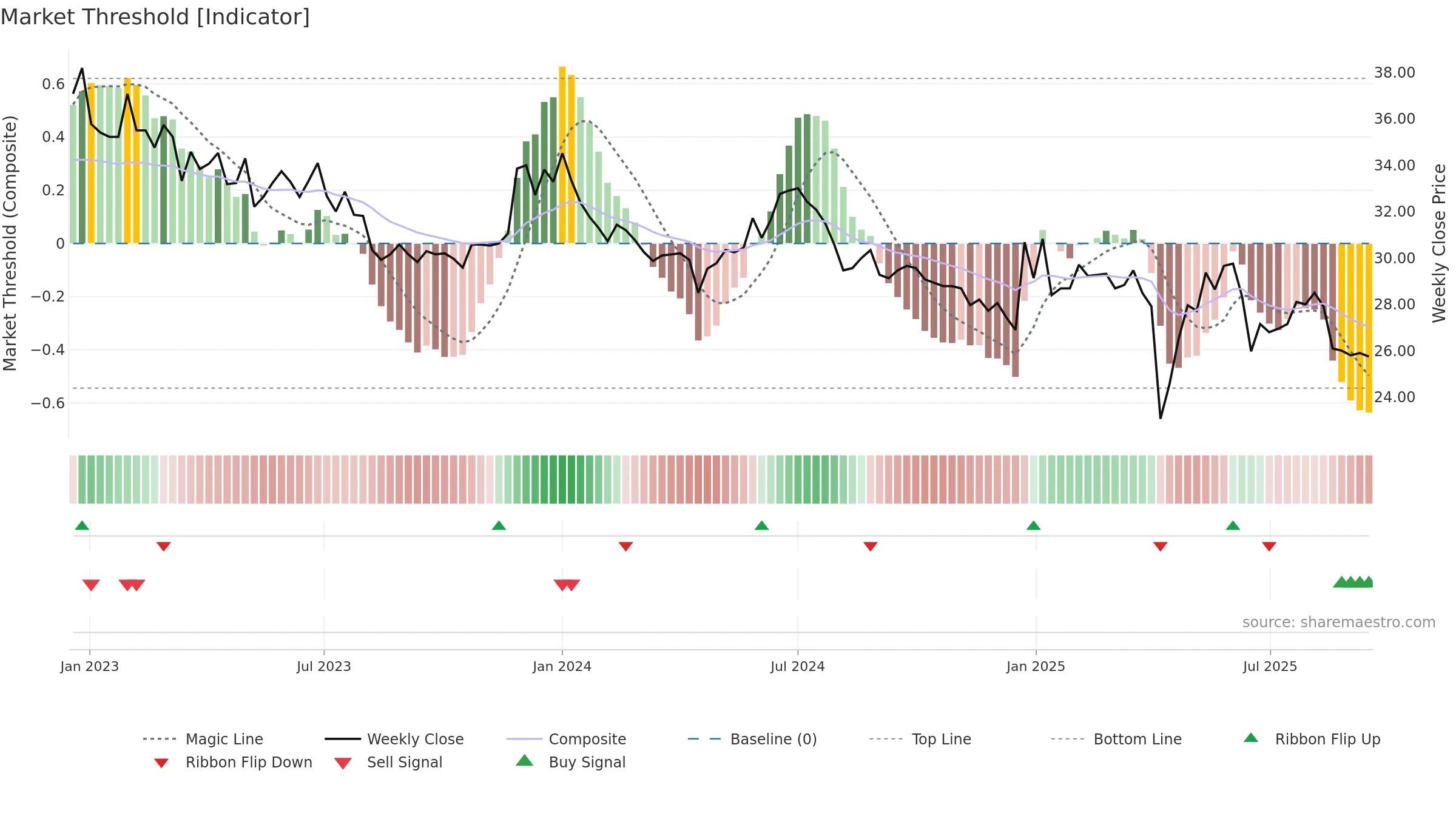Click the last yellow negative bar in late 2025

[1369, 328]
